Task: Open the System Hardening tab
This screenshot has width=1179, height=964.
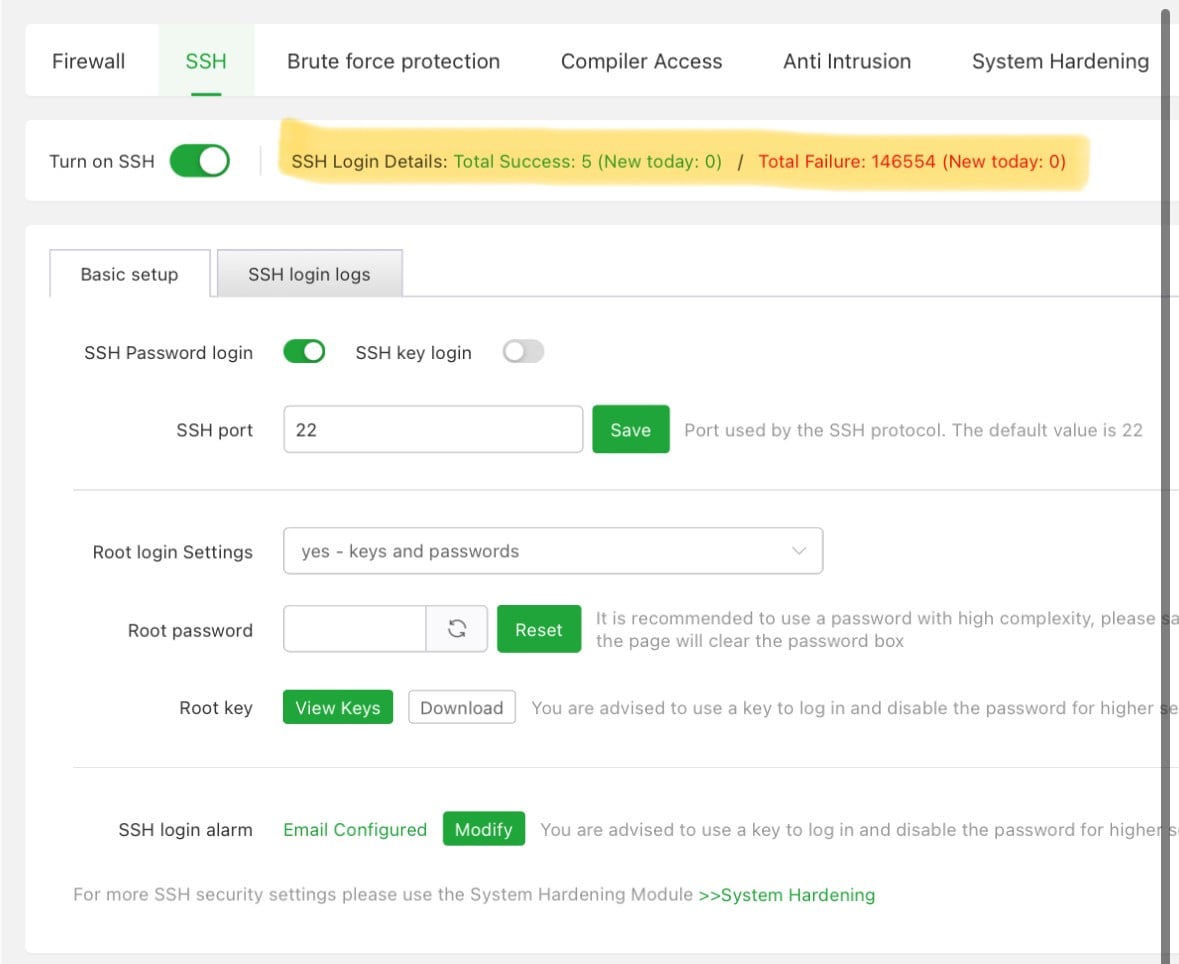Action: (1060, 61)
